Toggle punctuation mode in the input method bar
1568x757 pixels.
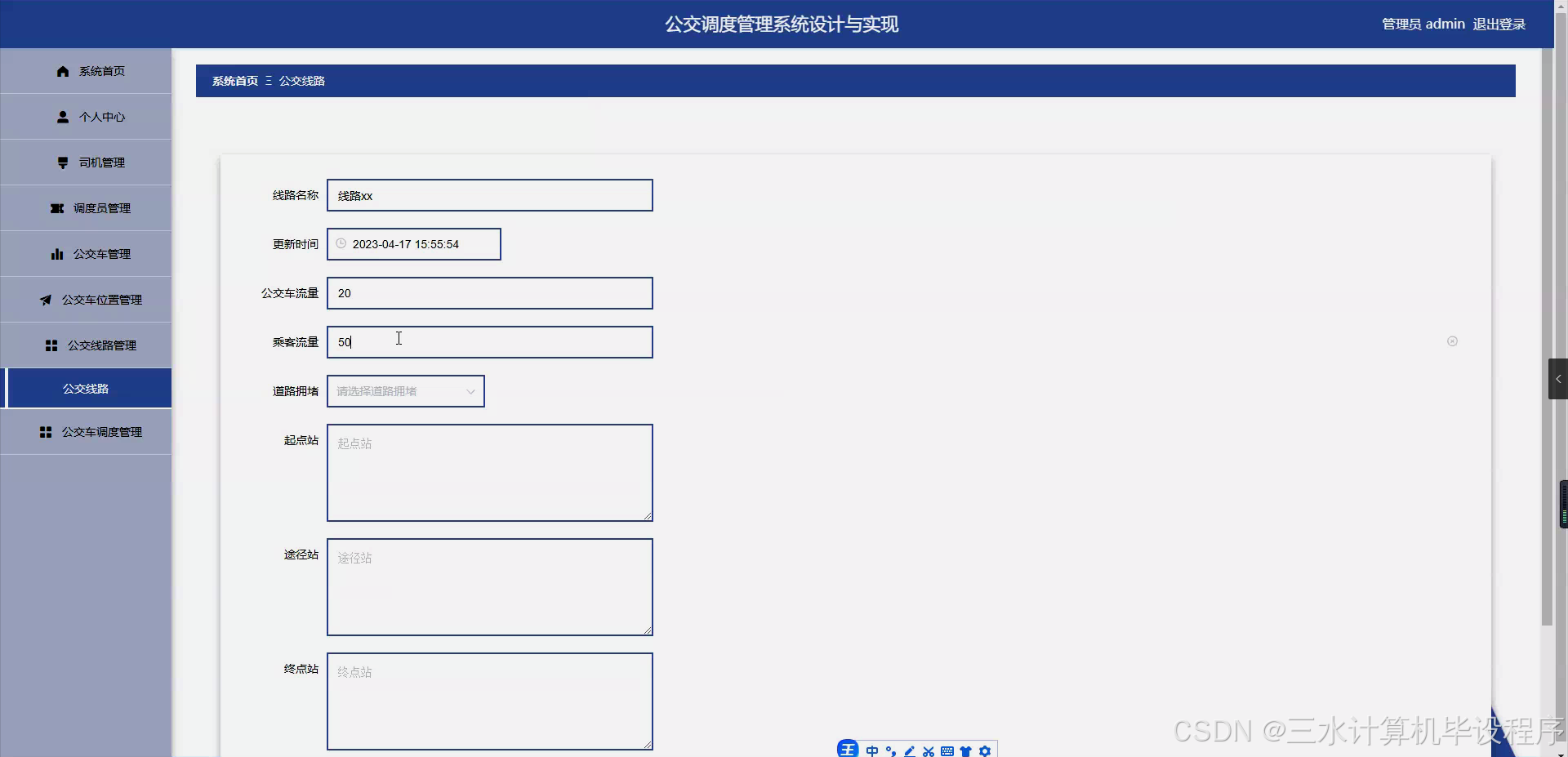891,751
